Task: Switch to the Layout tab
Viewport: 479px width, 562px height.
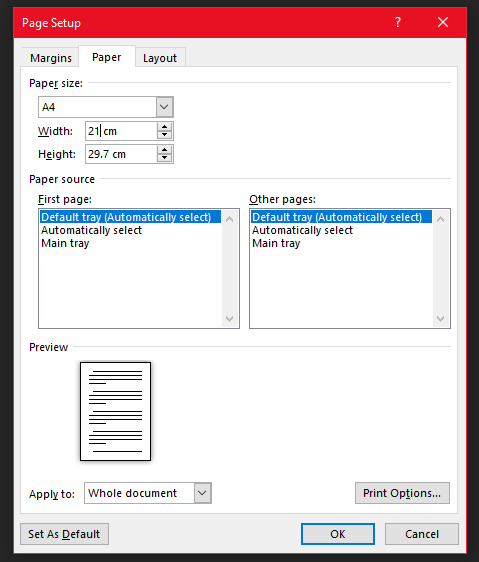Action: pos(160,58)
